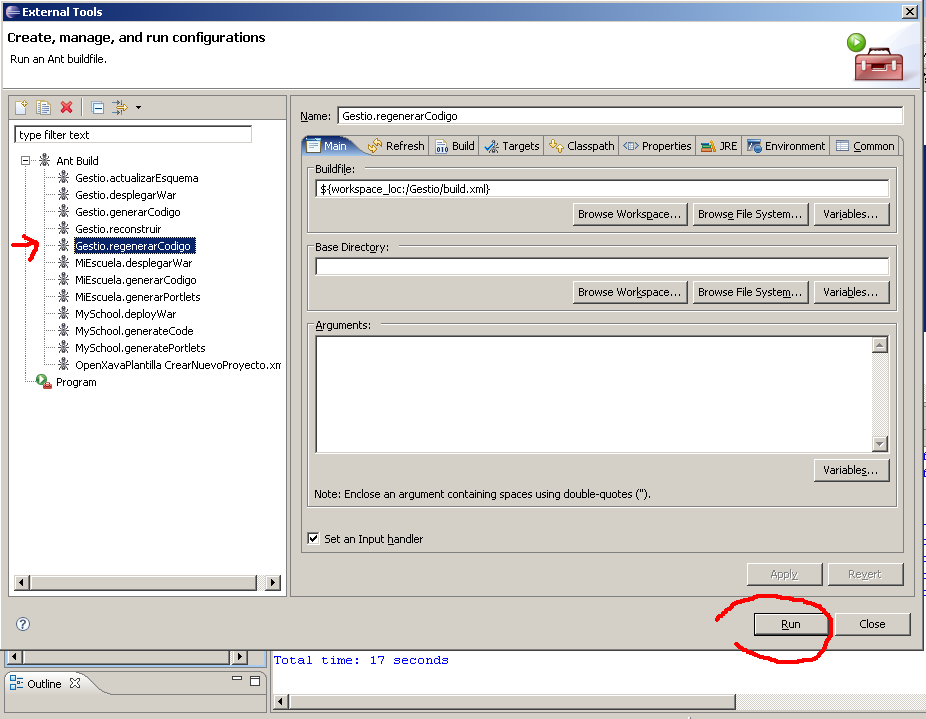Collapse the Ant Build tree node
The image size is (926, 719).
25,161
